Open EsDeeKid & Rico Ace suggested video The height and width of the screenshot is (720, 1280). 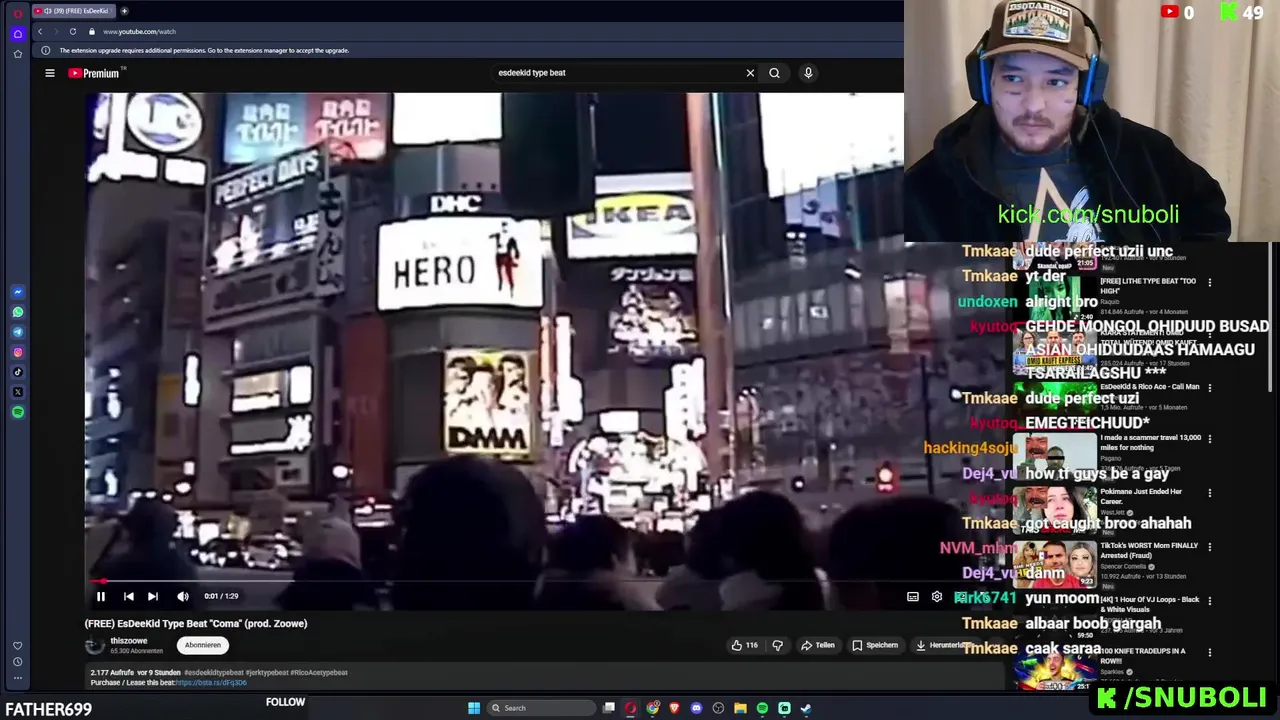tap(1150, 387)
